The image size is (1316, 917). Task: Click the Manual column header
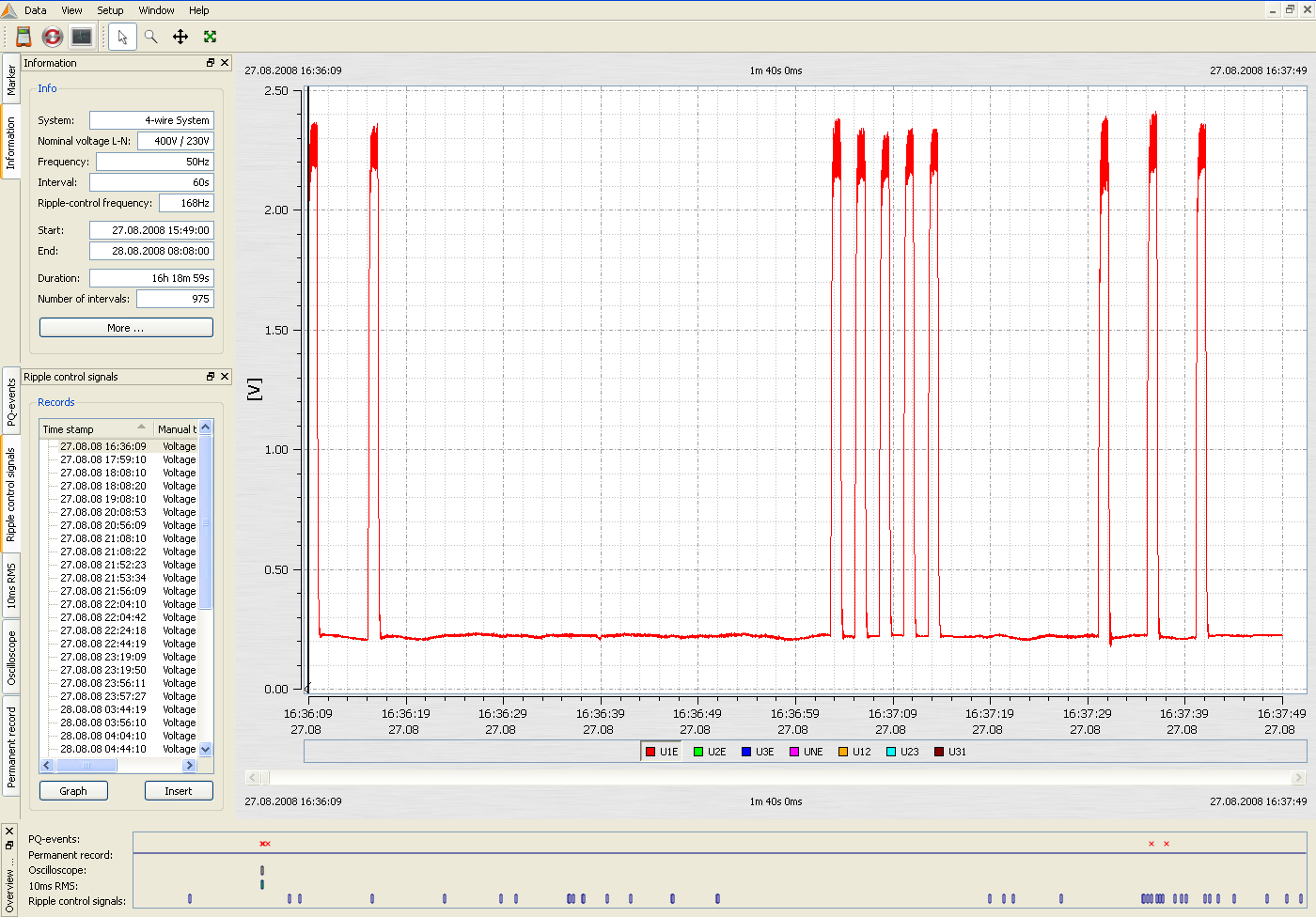(176, 429)
